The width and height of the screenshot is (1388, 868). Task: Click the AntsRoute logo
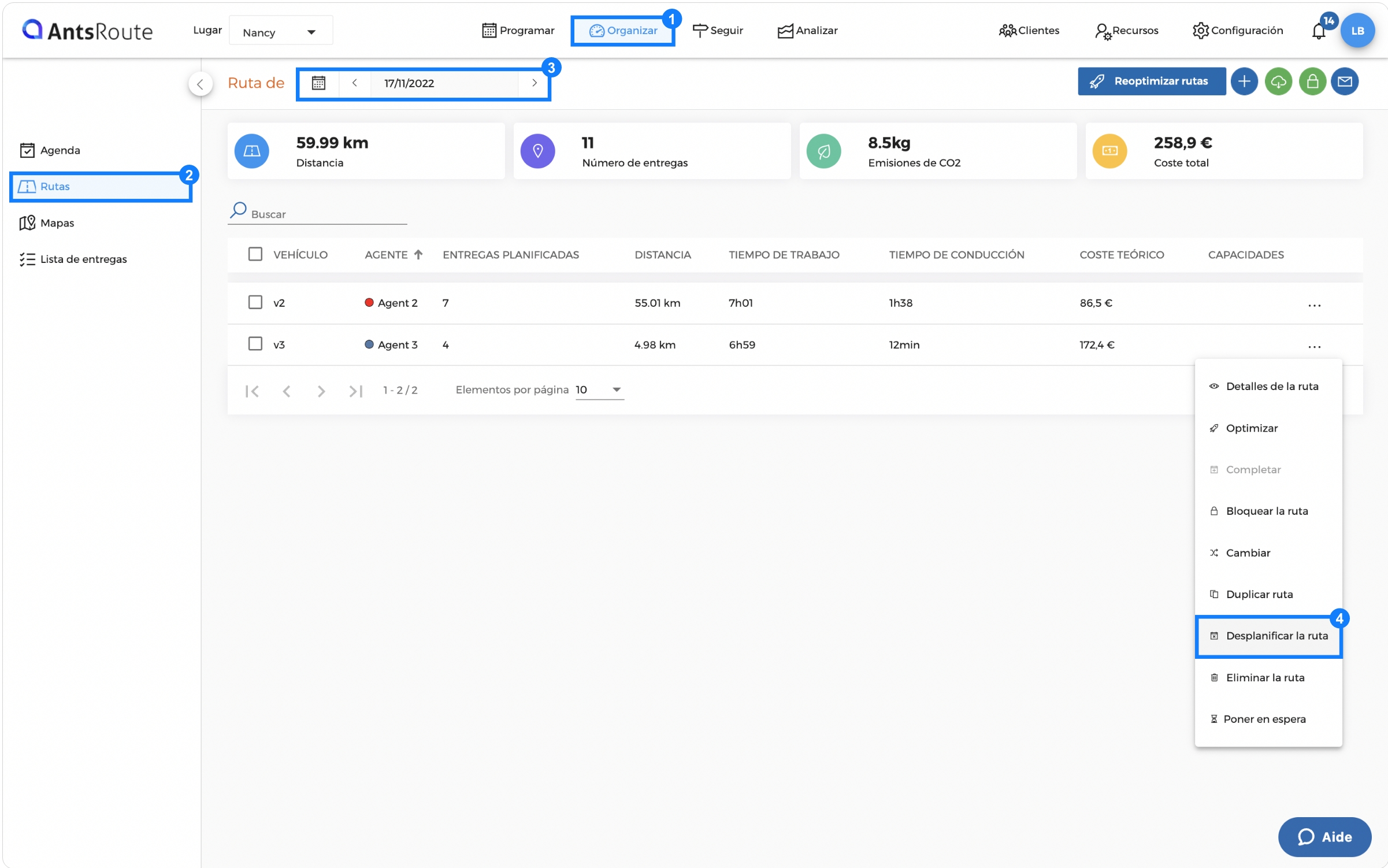point(87,30)
